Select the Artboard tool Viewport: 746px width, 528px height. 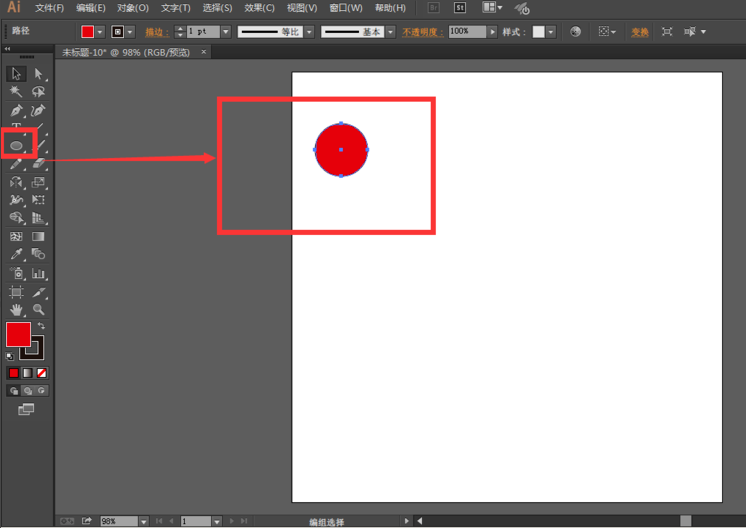pos(16,292)
